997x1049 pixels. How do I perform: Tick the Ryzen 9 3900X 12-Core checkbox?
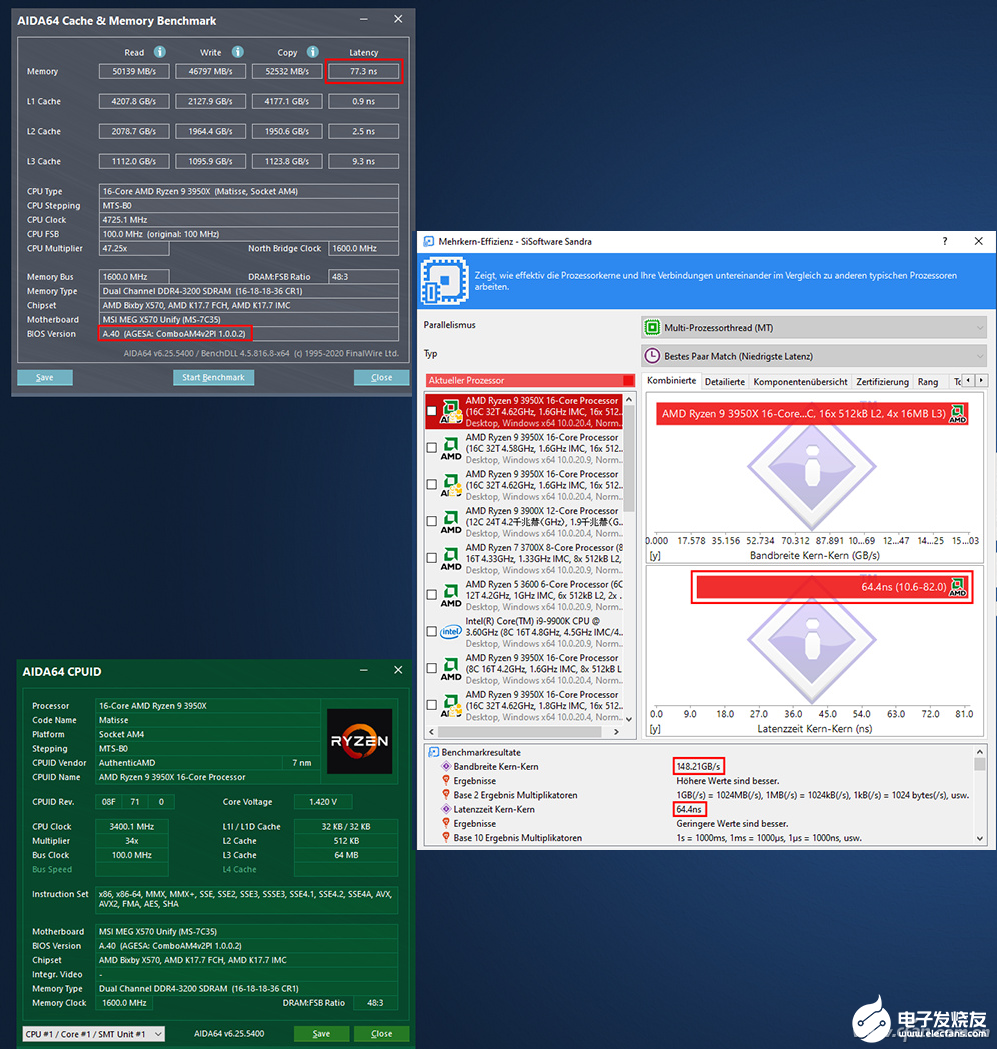(432, 521)
